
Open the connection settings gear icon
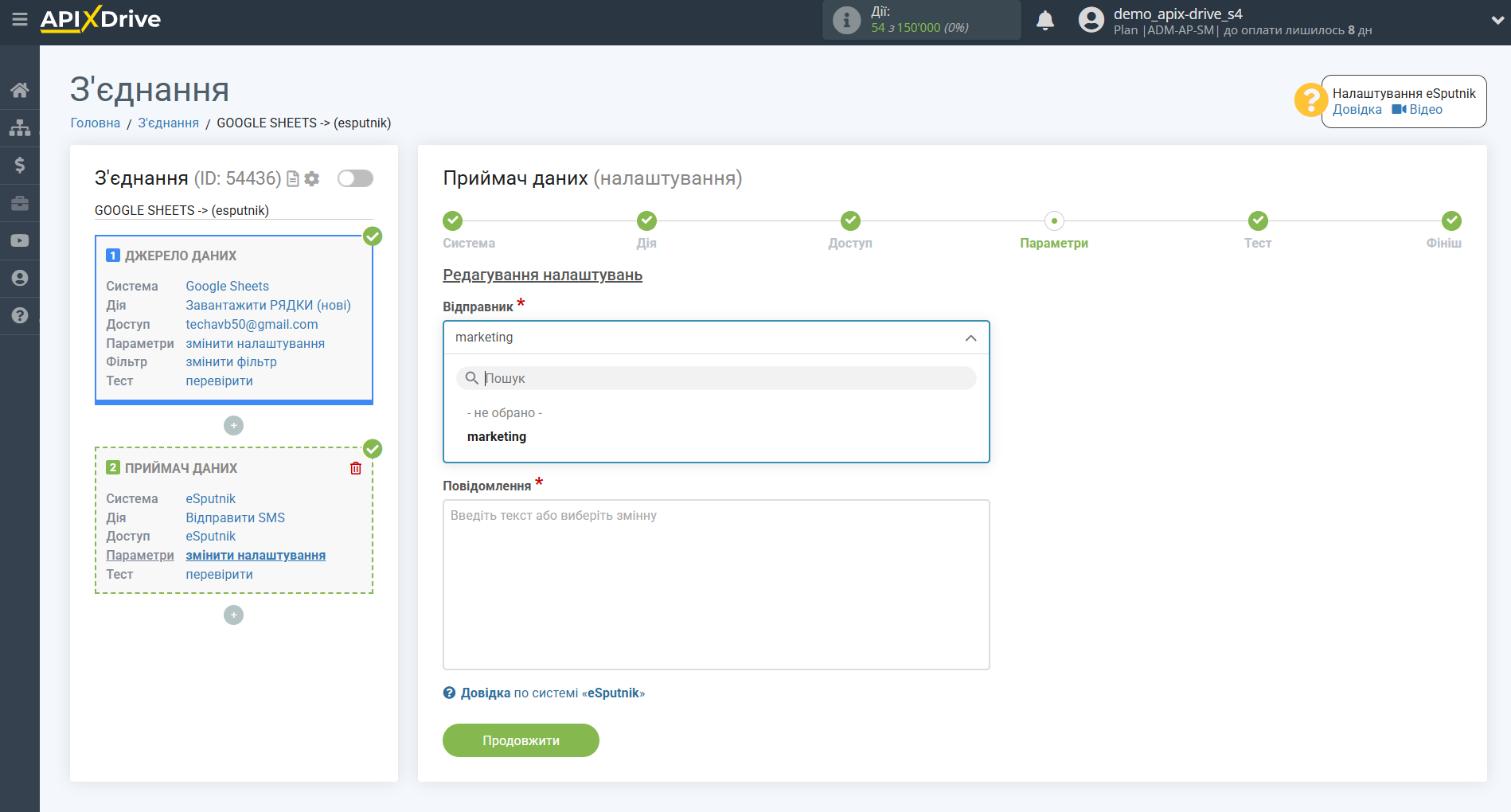pos(312,179)
